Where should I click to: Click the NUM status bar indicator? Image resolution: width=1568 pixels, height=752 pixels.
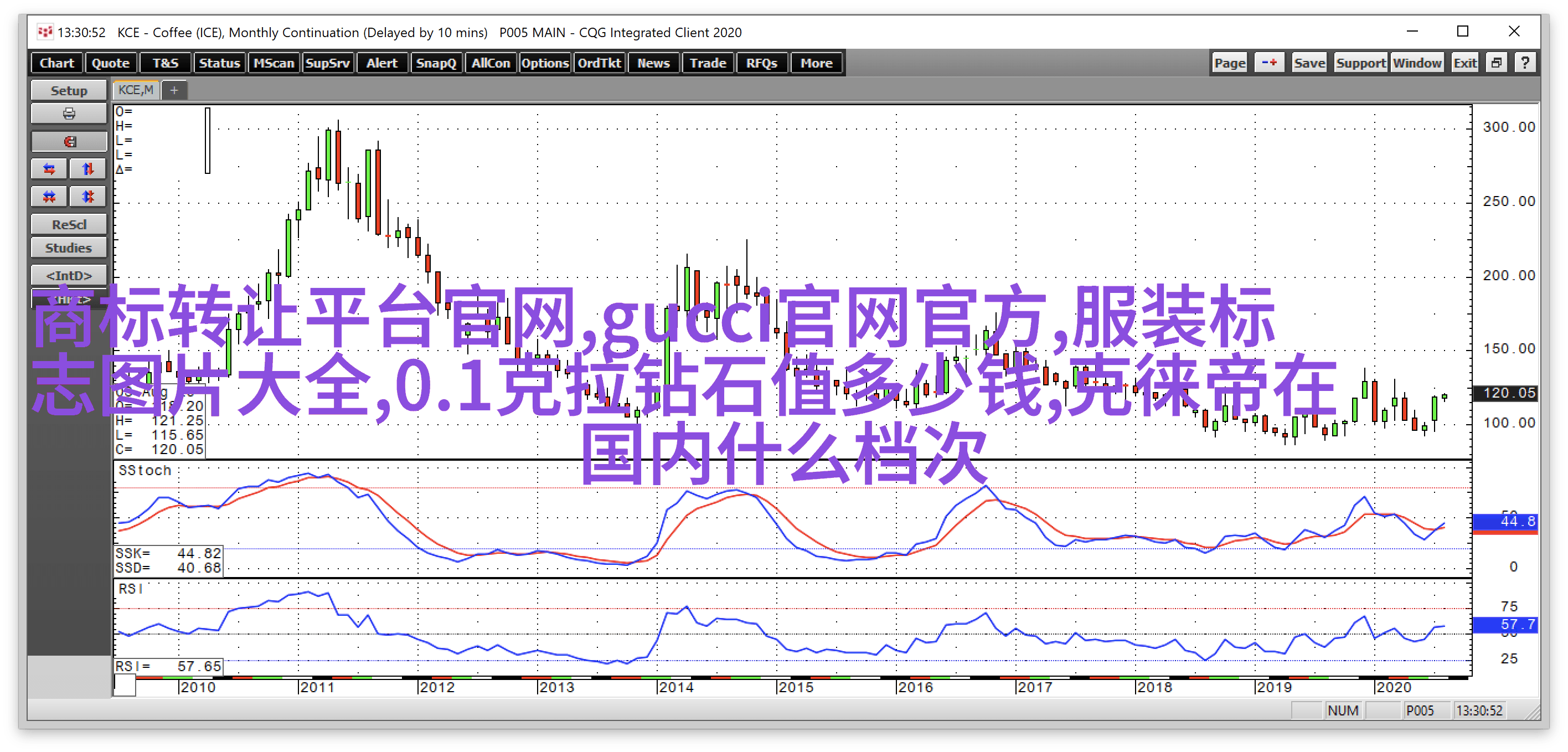pyautogui.click(x=1343, y=710)
